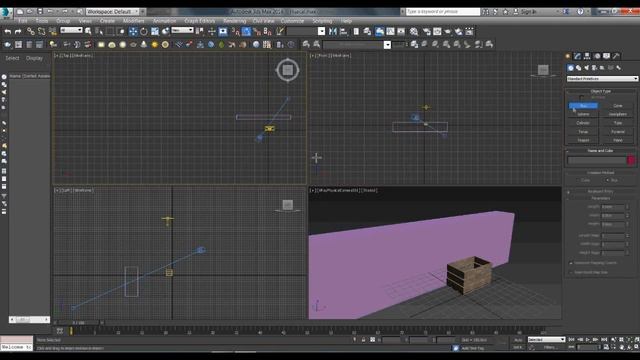Open the Standard Primitives category dropdown
640x360 pixels.
[602, 78]
